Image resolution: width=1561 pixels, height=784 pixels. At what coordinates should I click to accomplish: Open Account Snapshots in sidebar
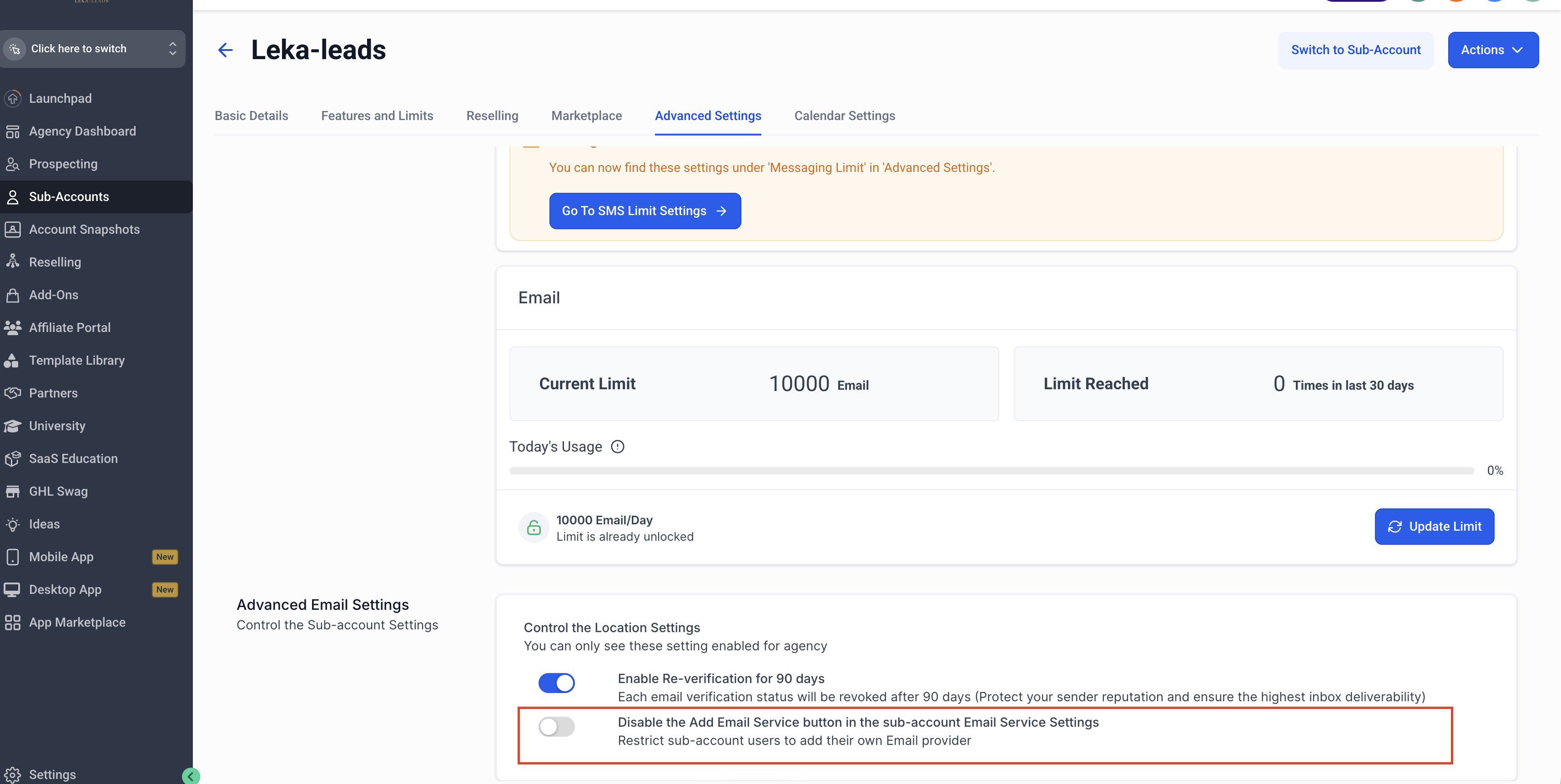[x=84, y=230]
